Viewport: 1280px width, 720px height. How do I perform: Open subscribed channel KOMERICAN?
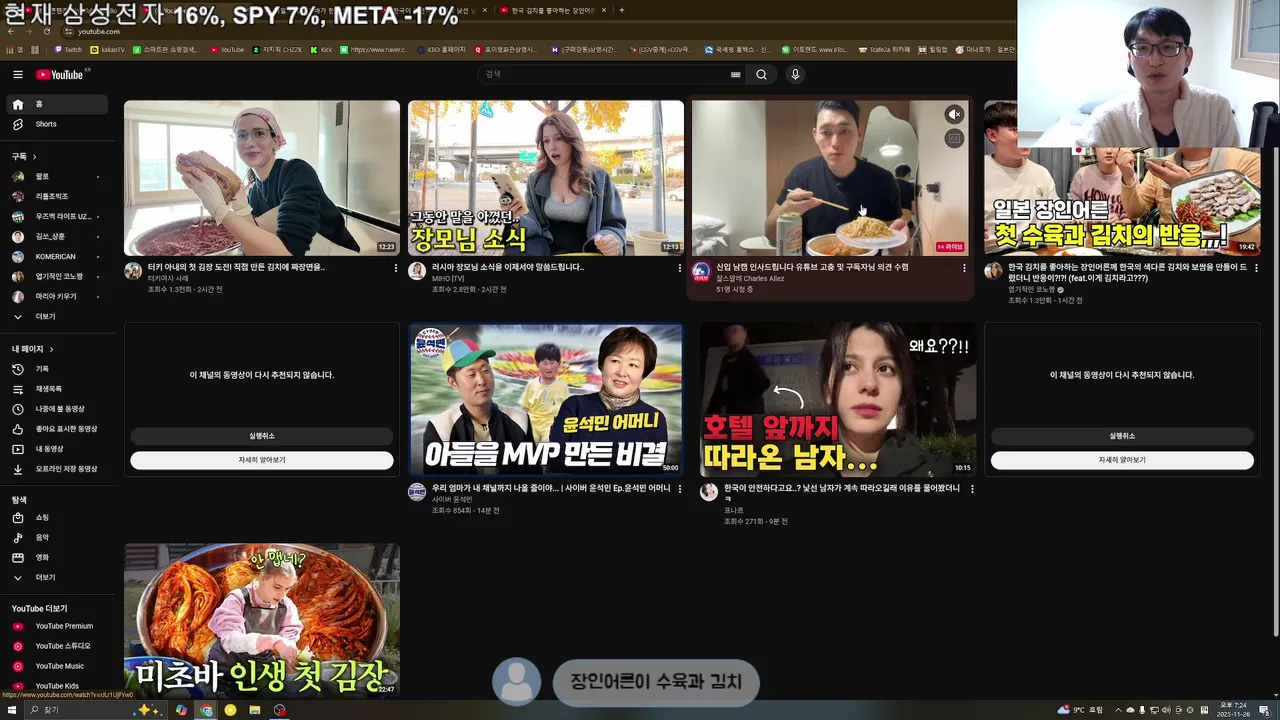point(58,257)
